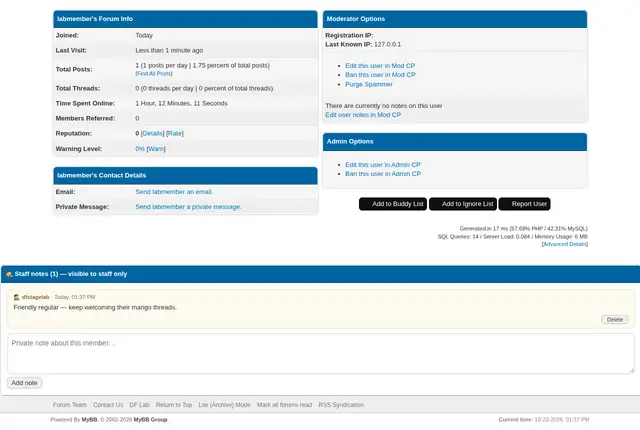
Task: Click the note timestamp 'Today, 01:37 PM'
Action: [x=75, y=297]
